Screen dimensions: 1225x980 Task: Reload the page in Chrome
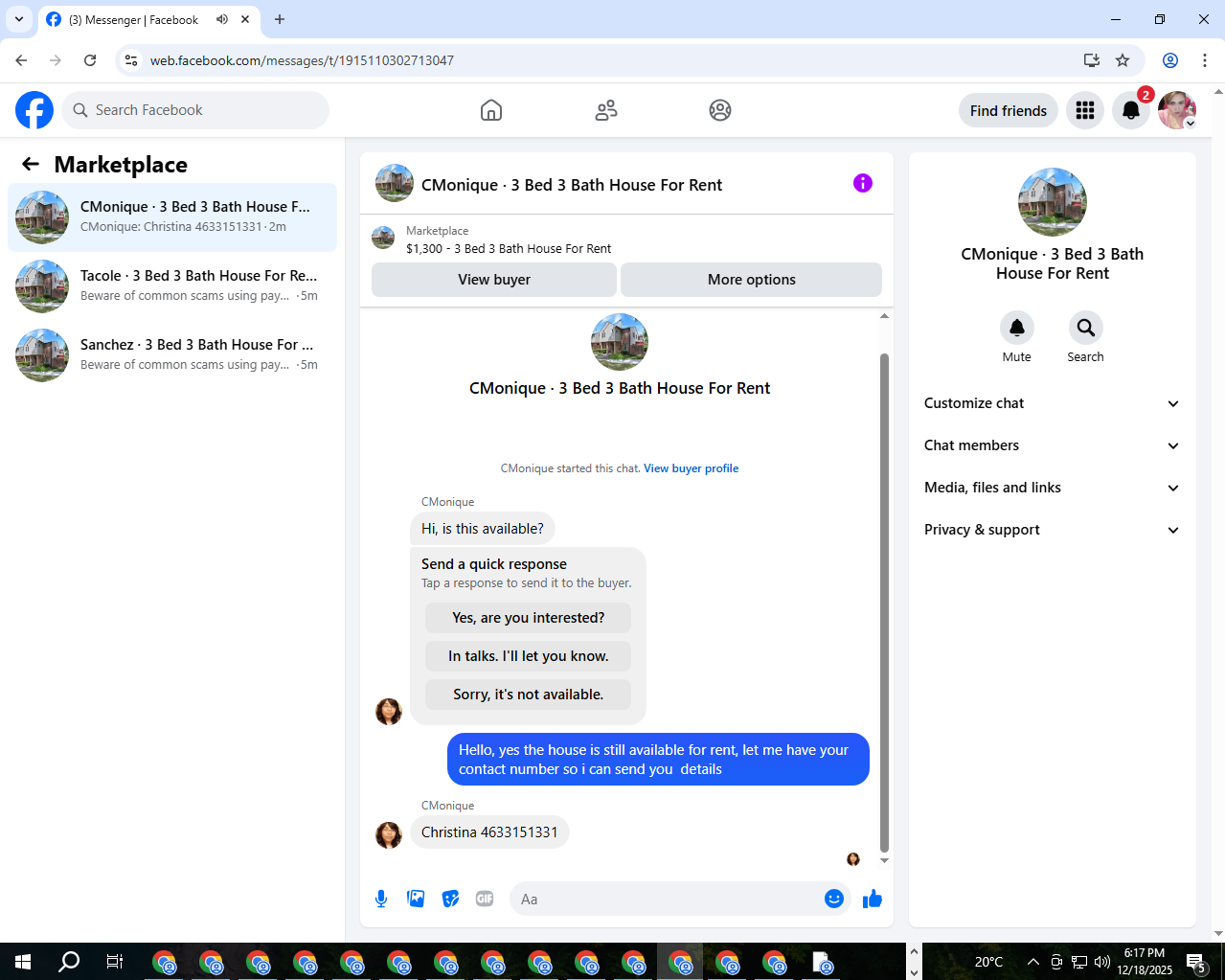[x=90, y=60]
